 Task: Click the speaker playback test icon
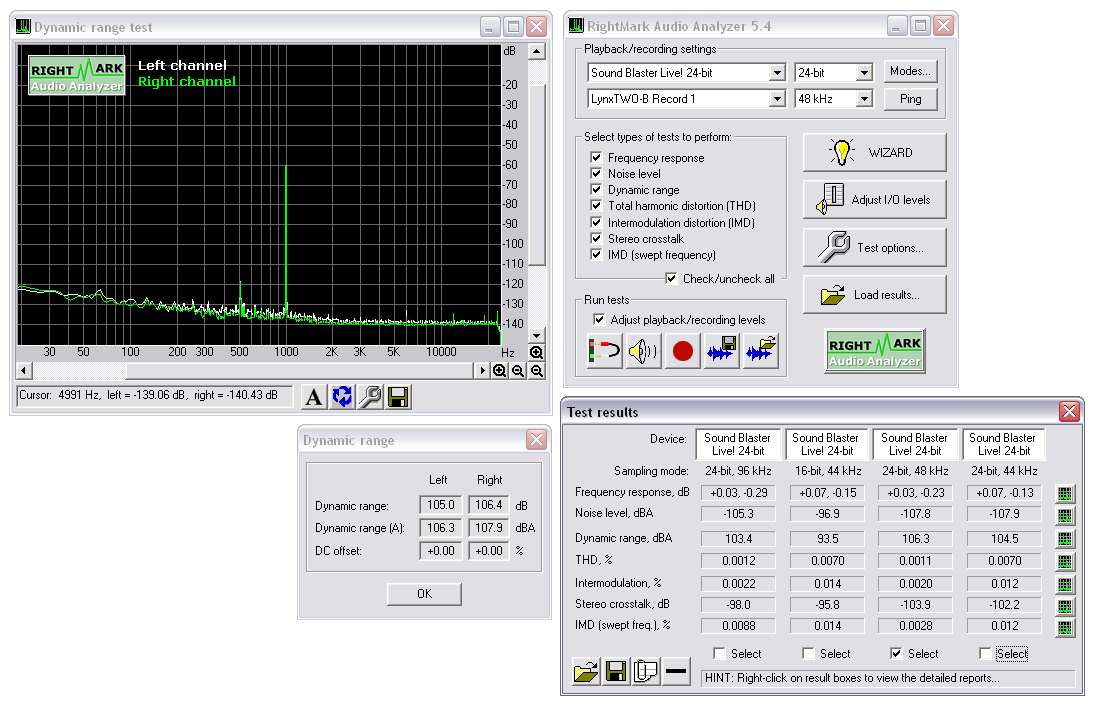pyautogui.click(x=643, y=351)
